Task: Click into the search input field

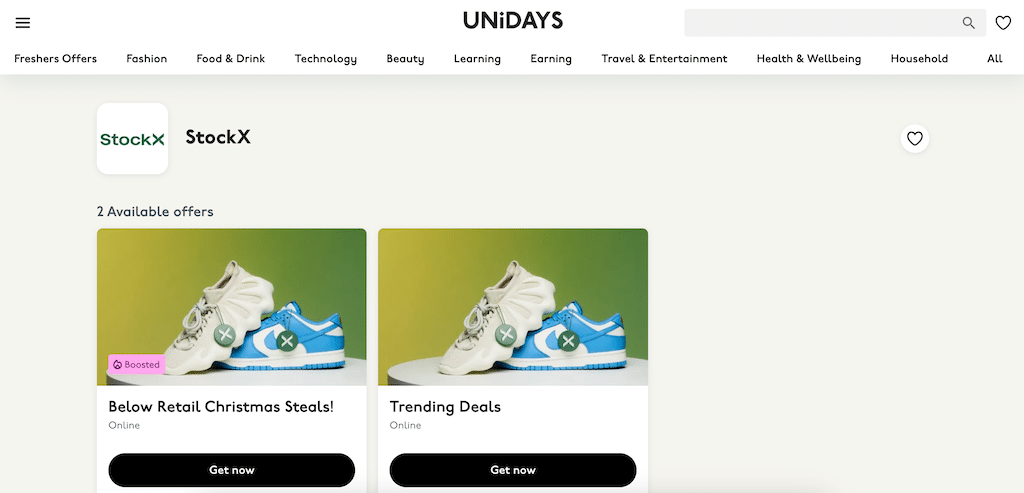Action: [823, 23]
